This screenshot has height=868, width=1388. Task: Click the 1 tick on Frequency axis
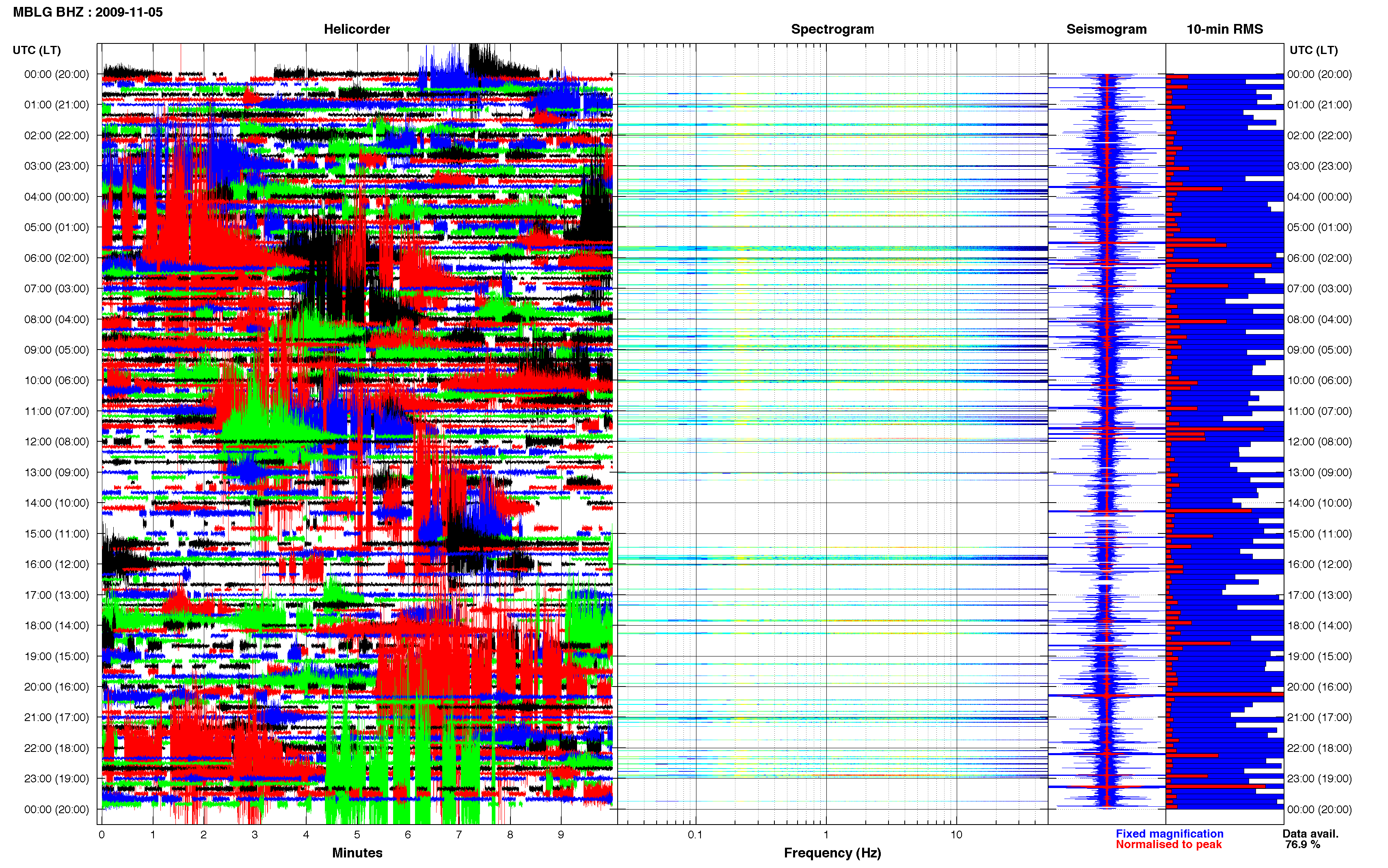click(x=826, y=835)
